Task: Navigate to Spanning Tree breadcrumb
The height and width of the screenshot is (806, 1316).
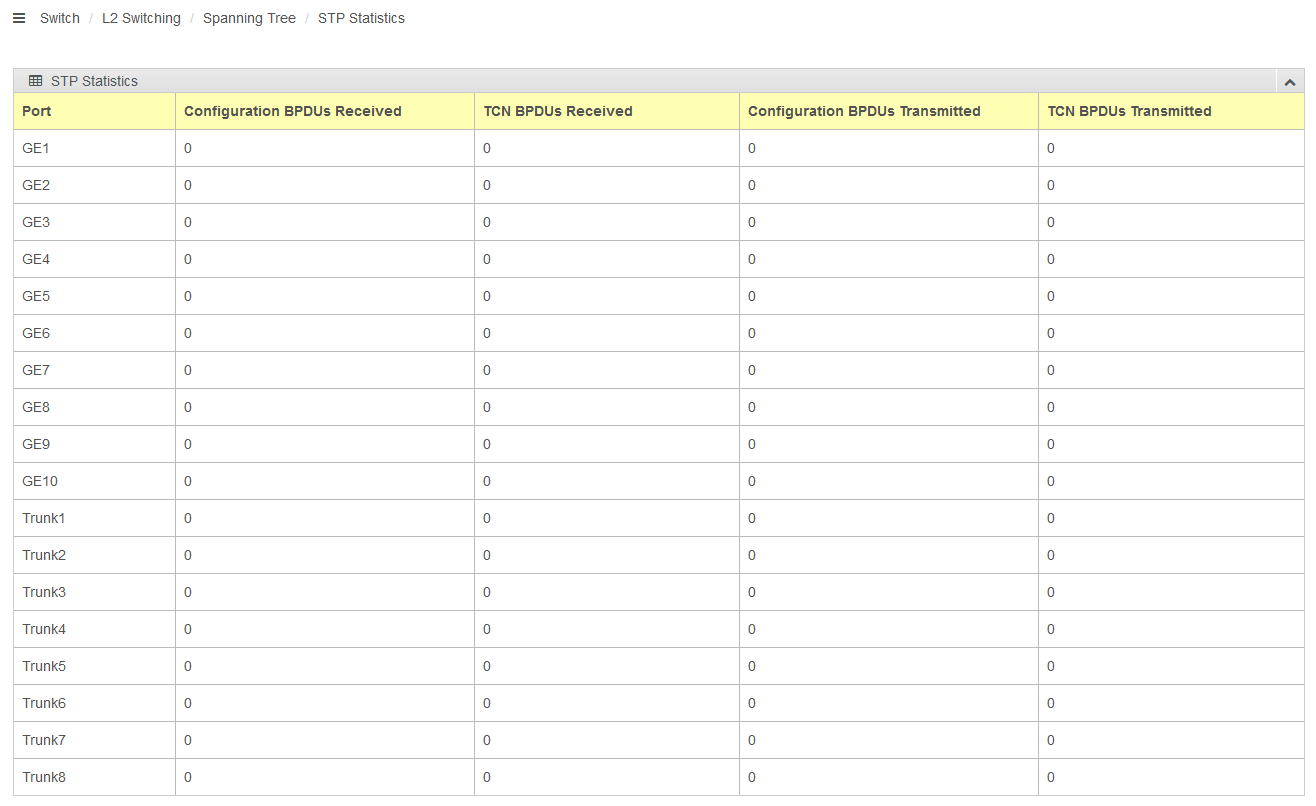Action: coord(249,18)
